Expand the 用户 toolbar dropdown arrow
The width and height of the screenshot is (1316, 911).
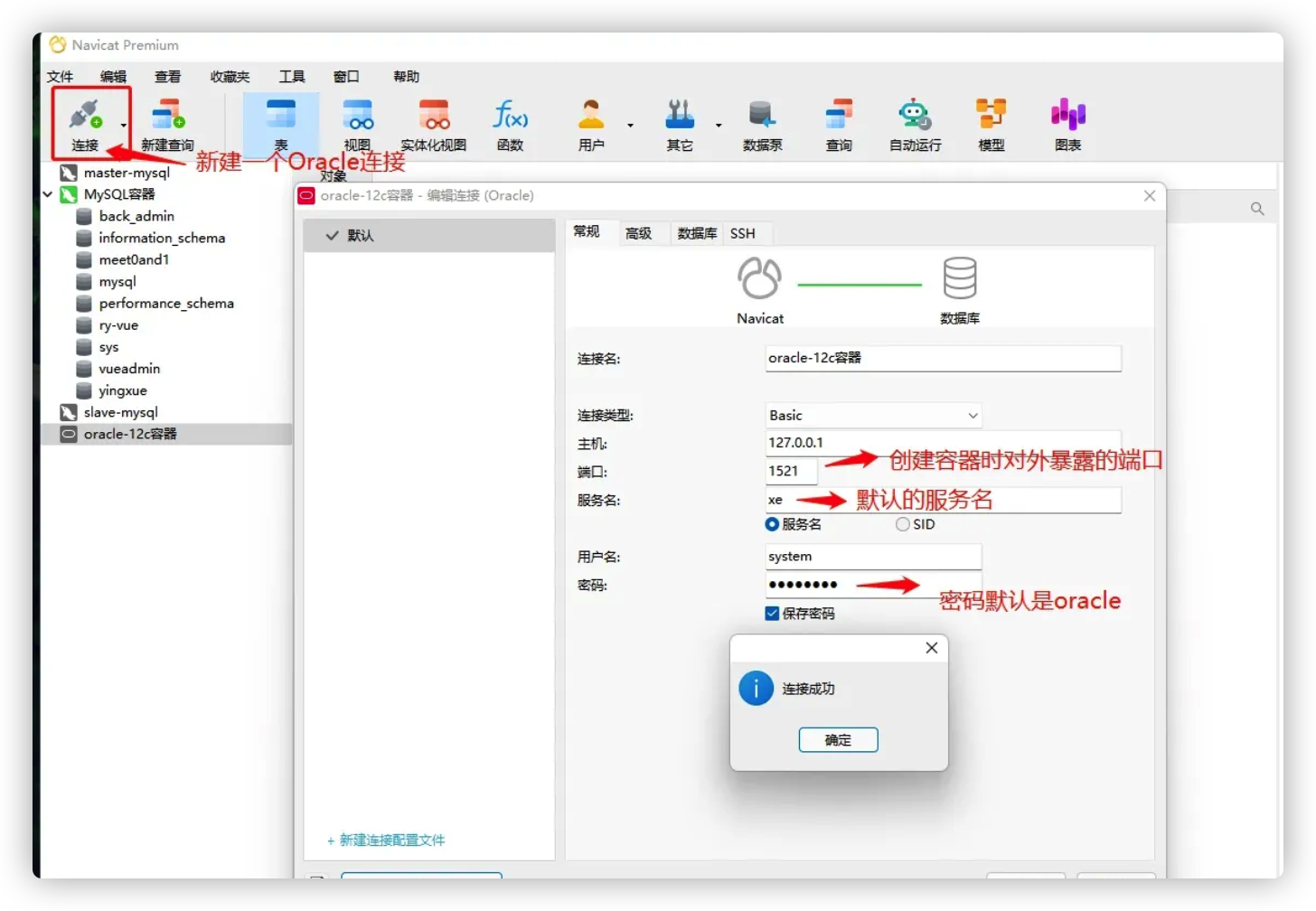coord(631,125)
